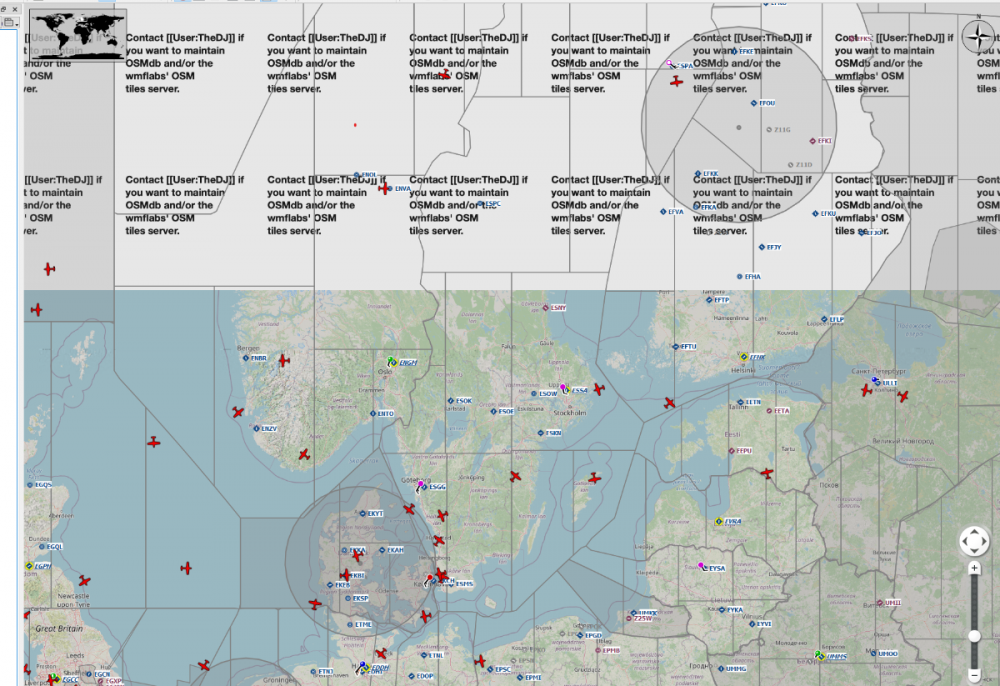The image size is (1000, 686).
Task: Pan the map up using the navigation arrow
Action: click(x=974, y=530)
